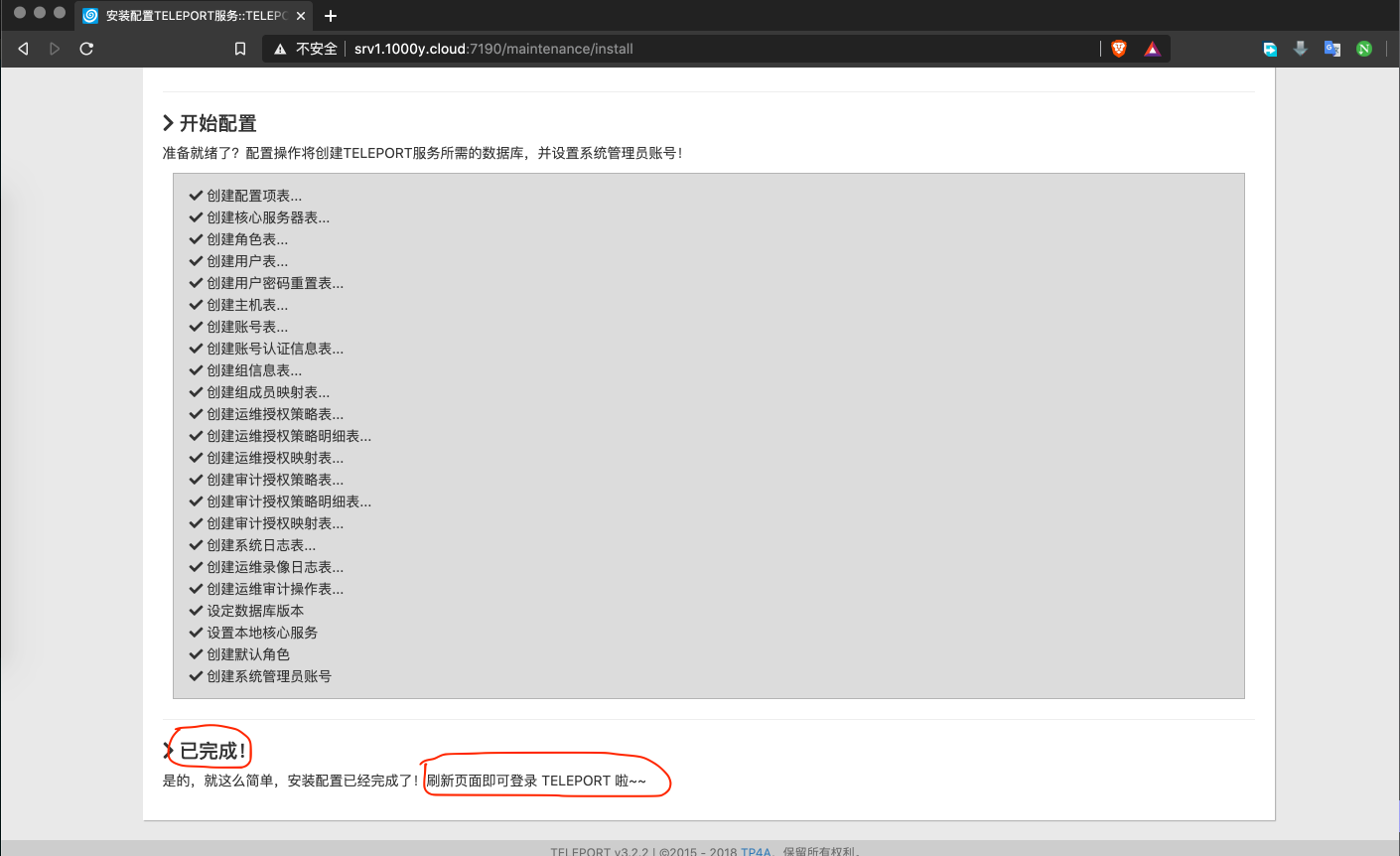This screenshot has height=856, width=1400.
Task: Focus the address bar URL srv1.1000y.cloud
Action: pos(493,49)
